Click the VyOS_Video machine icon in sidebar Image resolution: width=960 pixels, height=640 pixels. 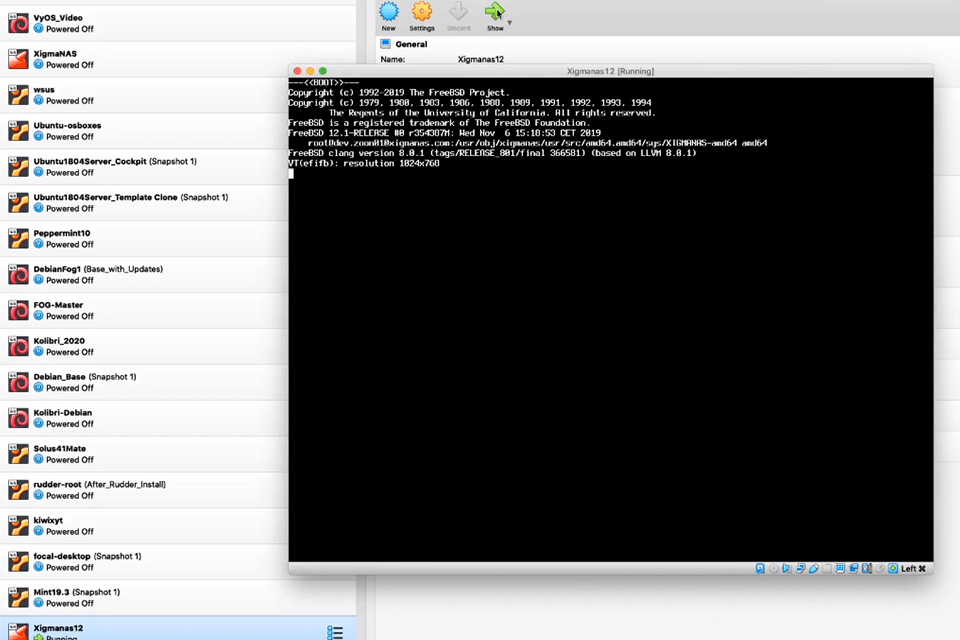[x=17, y=22]
